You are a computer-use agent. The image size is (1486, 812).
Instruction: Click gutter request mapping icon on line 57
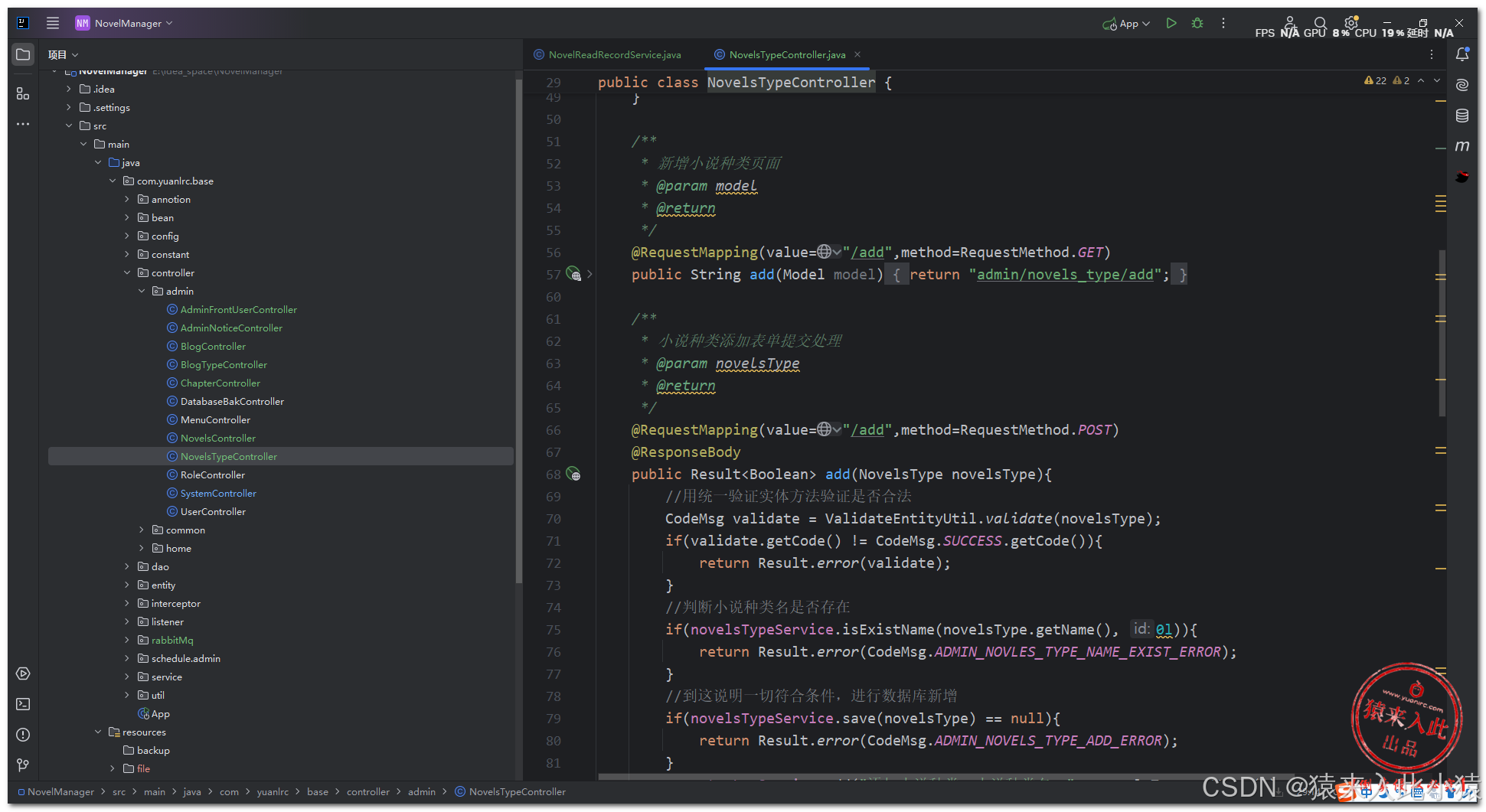(573, 274)
